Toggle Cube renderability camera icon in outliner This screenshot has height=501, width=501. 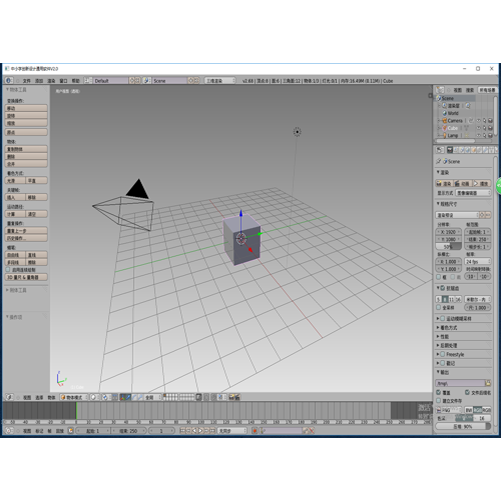[490, 128]
